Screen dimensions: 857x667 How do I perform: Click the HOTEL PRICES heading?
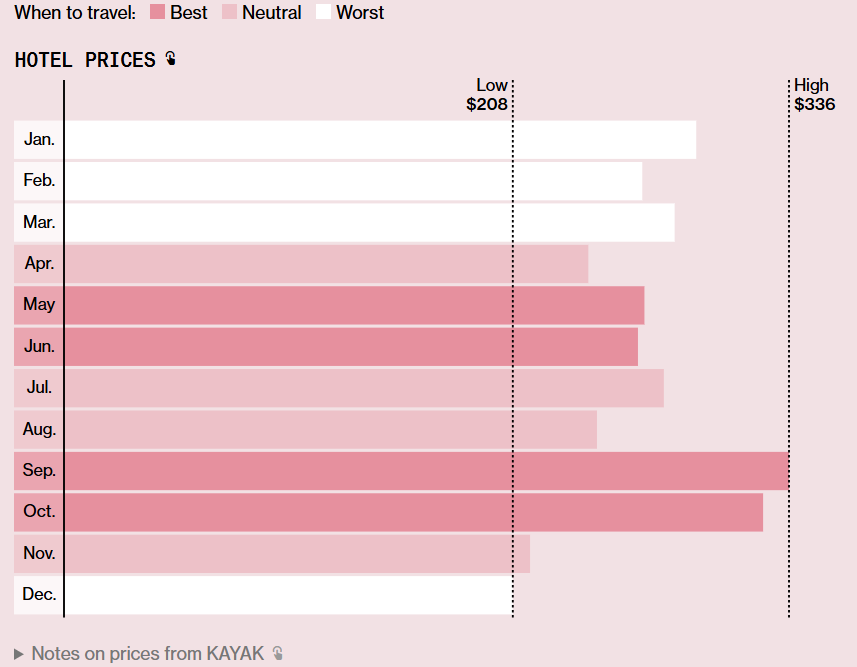[85, 60]
